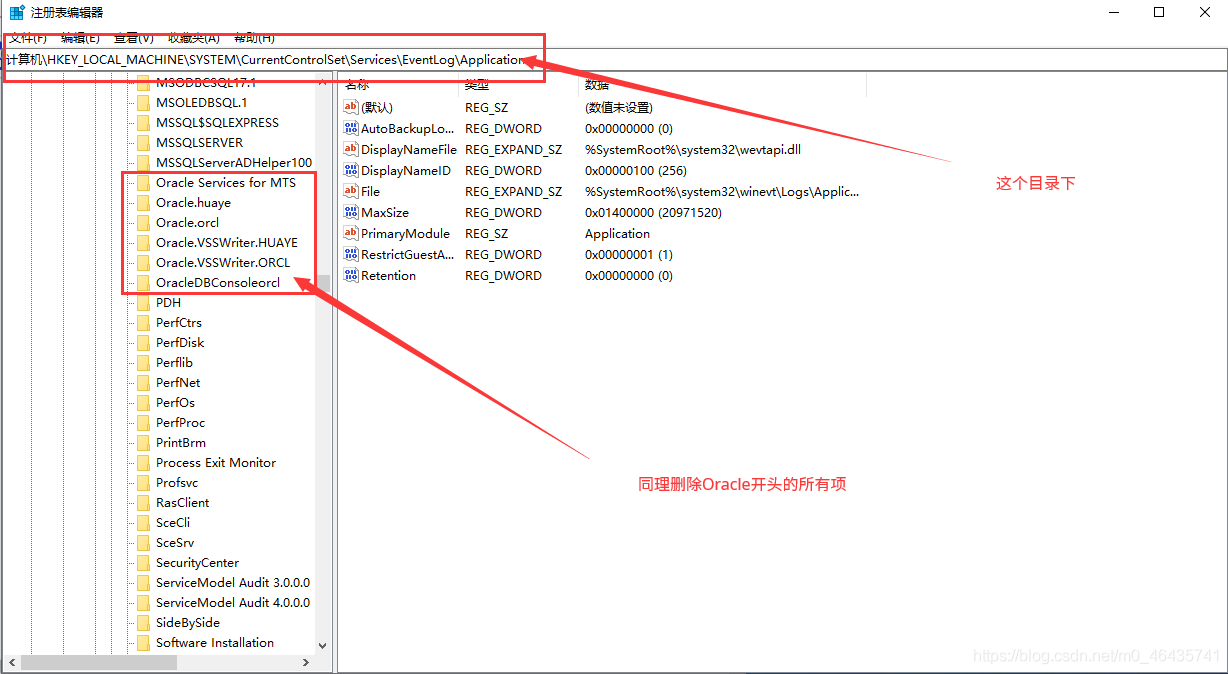Click the tree pane's scroll down arrow
Screen dimensions: 1228x674
(322, 646)
